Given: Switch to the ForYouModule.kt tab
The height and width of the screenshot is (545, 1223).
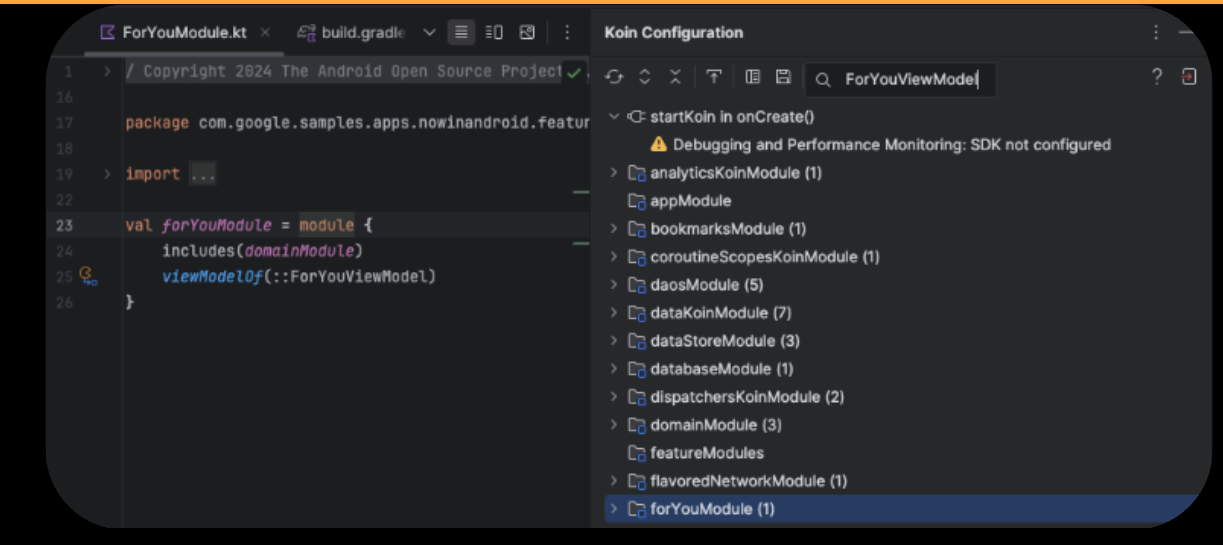Looking at the screenshot, I should coord(185,33).
